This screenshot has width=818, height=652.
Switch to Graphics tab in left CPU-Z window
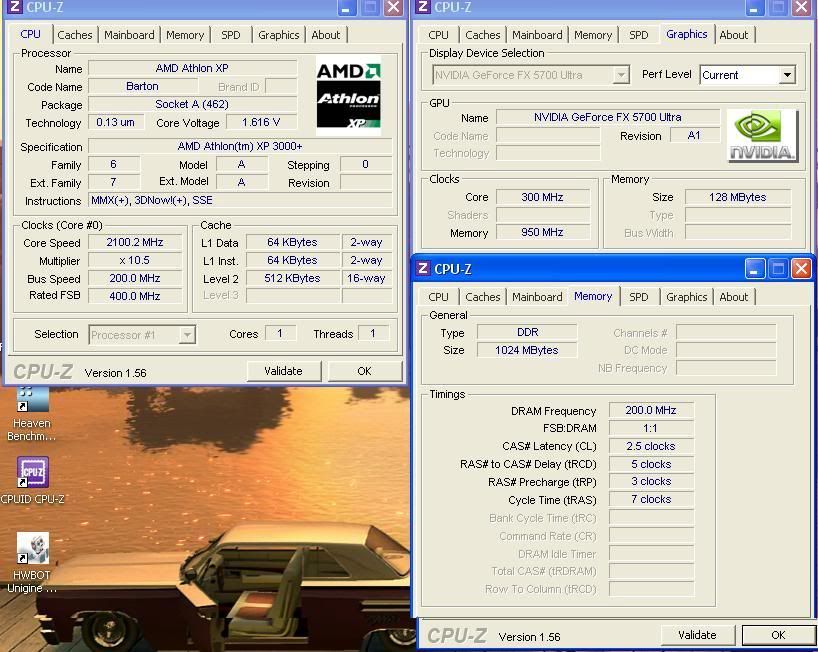click(279, 35)
